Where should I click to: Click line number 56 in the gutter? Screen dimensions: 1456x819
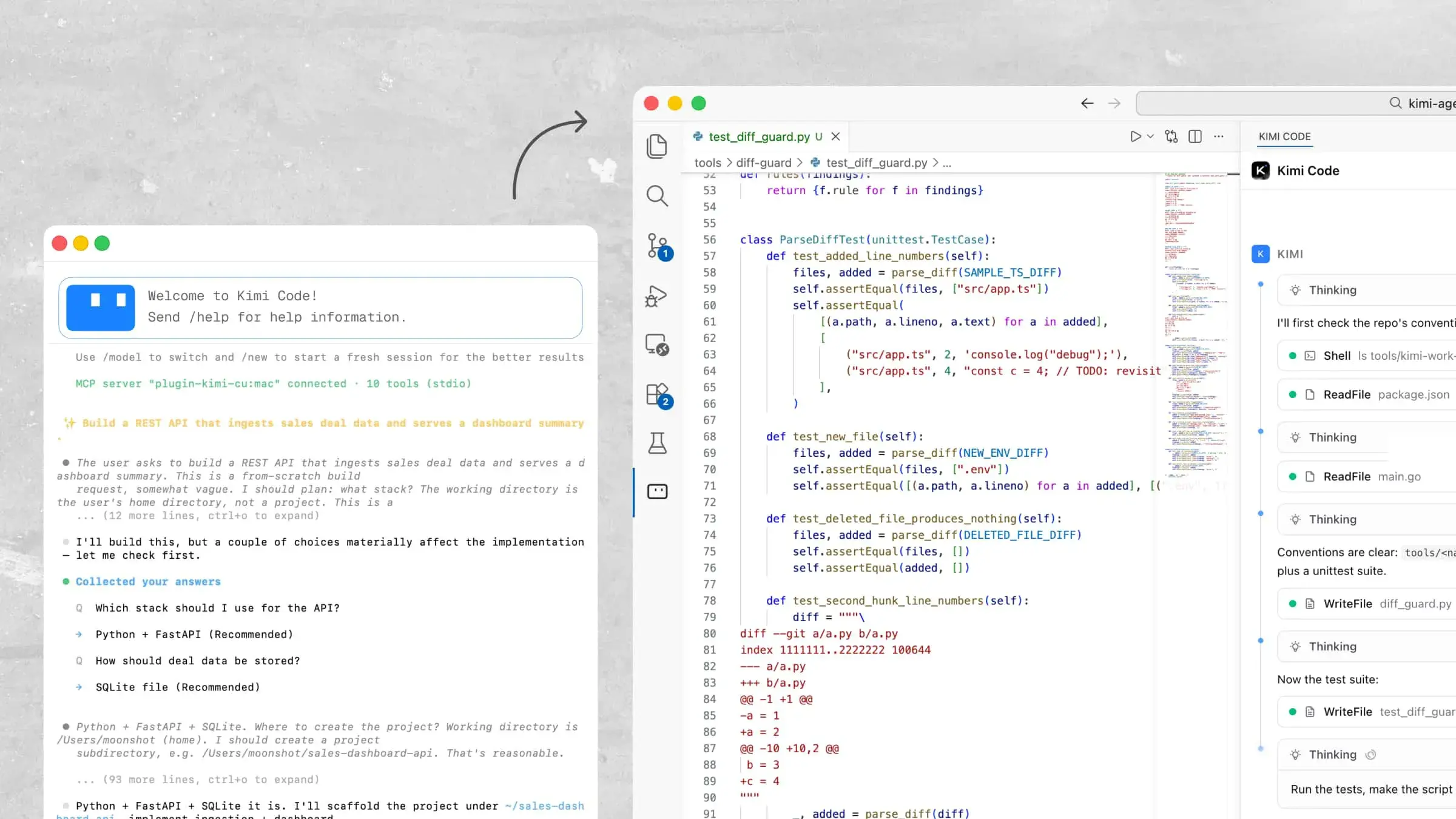[709, 240]
